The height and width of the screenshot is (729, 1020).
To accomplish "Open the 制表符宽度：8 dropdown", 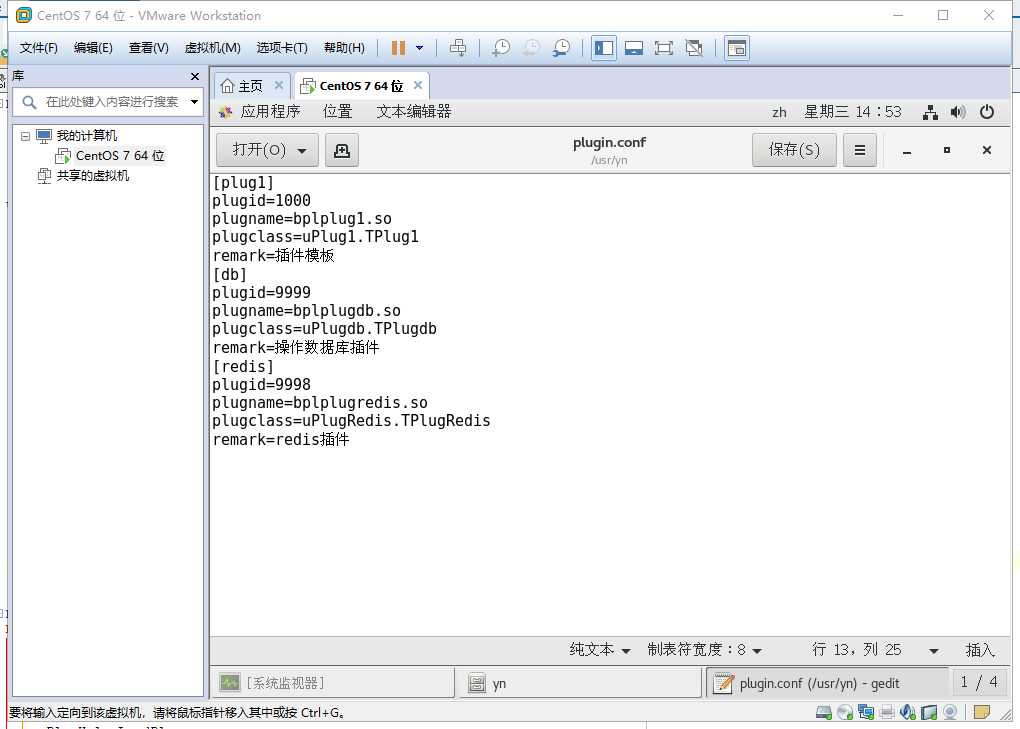I will 705,650.
